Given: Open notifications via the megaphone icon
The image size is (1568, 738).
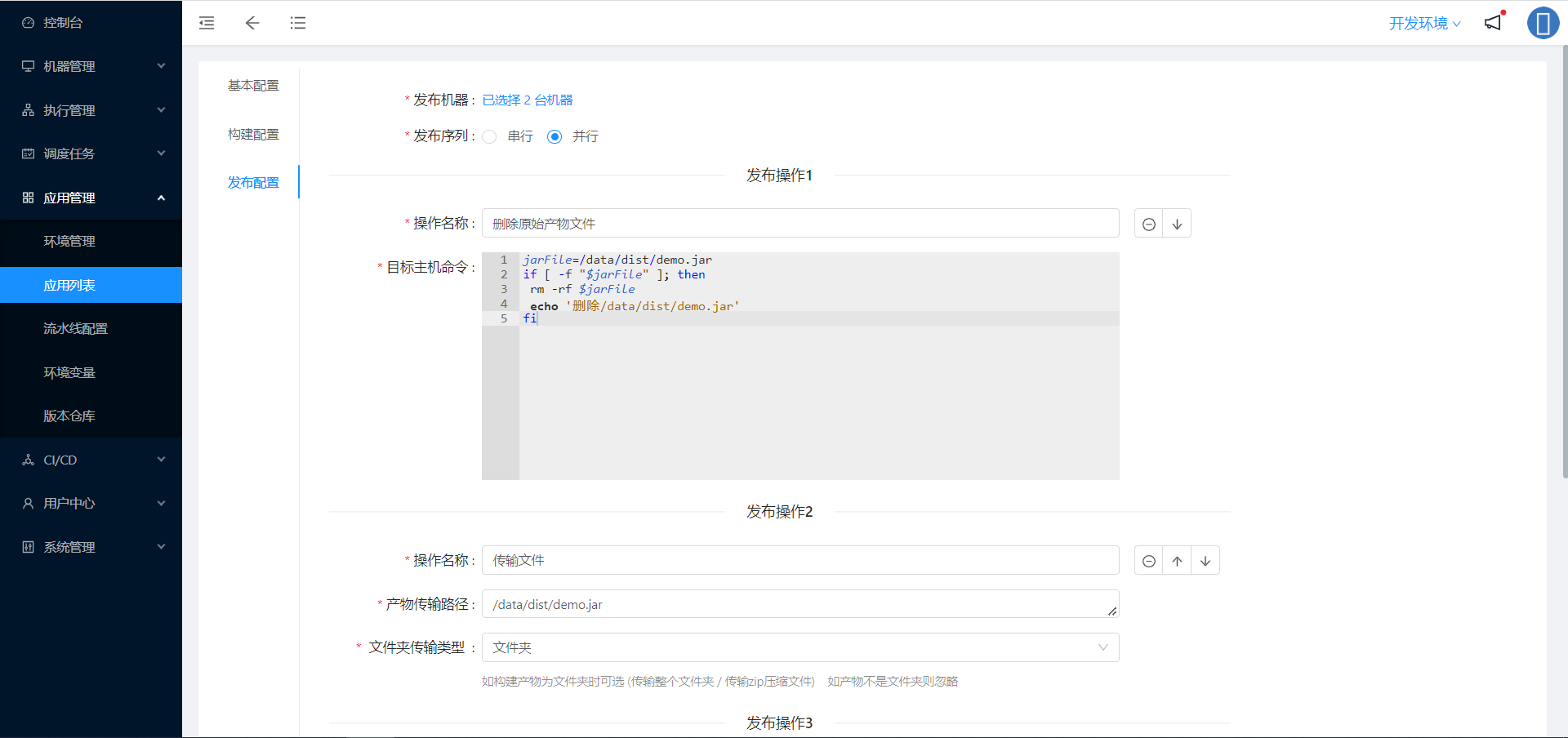Looking at the screenshot, I should click(1493, 23).
